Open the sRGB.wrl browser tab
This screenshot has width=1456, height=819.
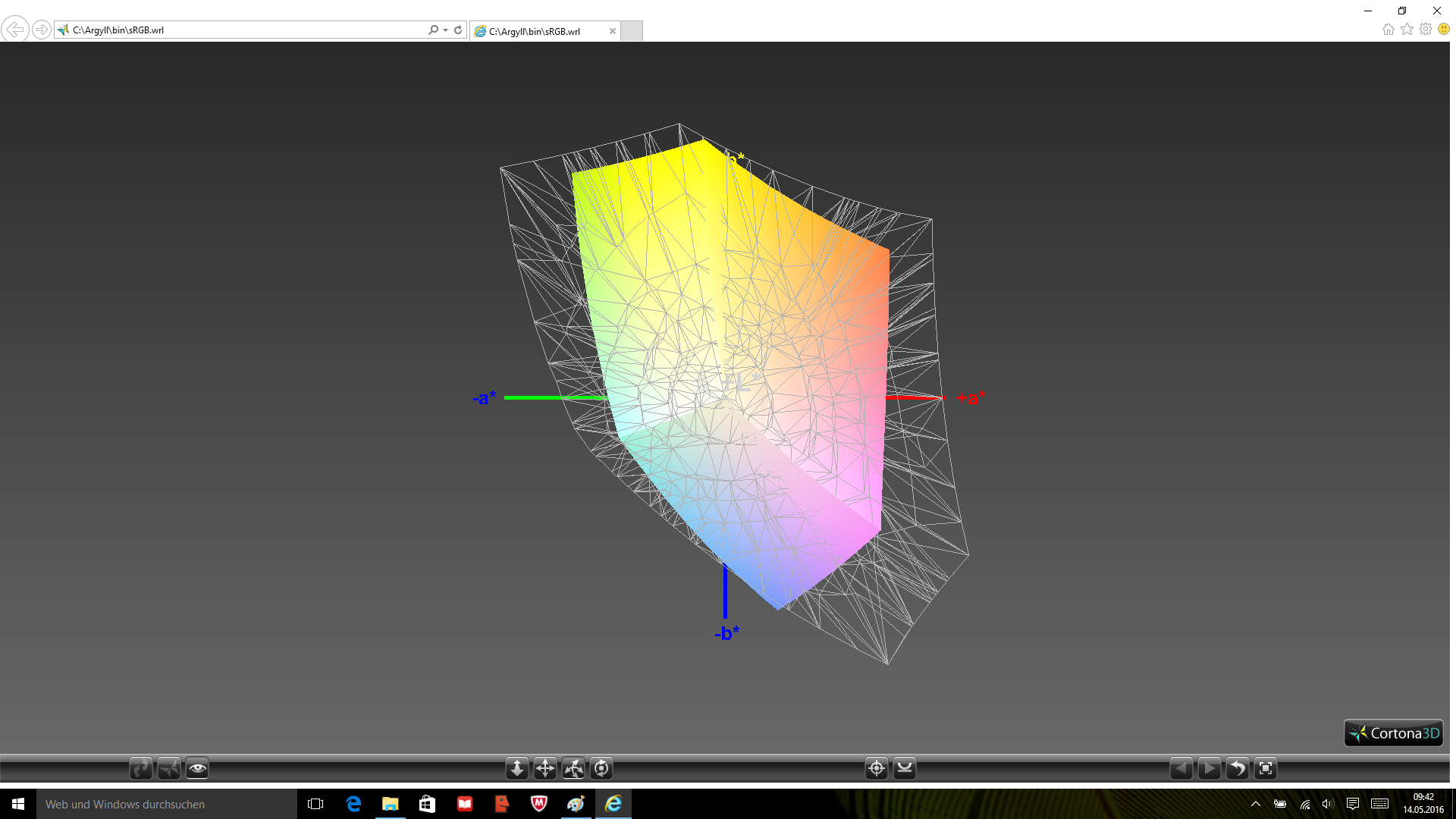click(x=535, y=31)
